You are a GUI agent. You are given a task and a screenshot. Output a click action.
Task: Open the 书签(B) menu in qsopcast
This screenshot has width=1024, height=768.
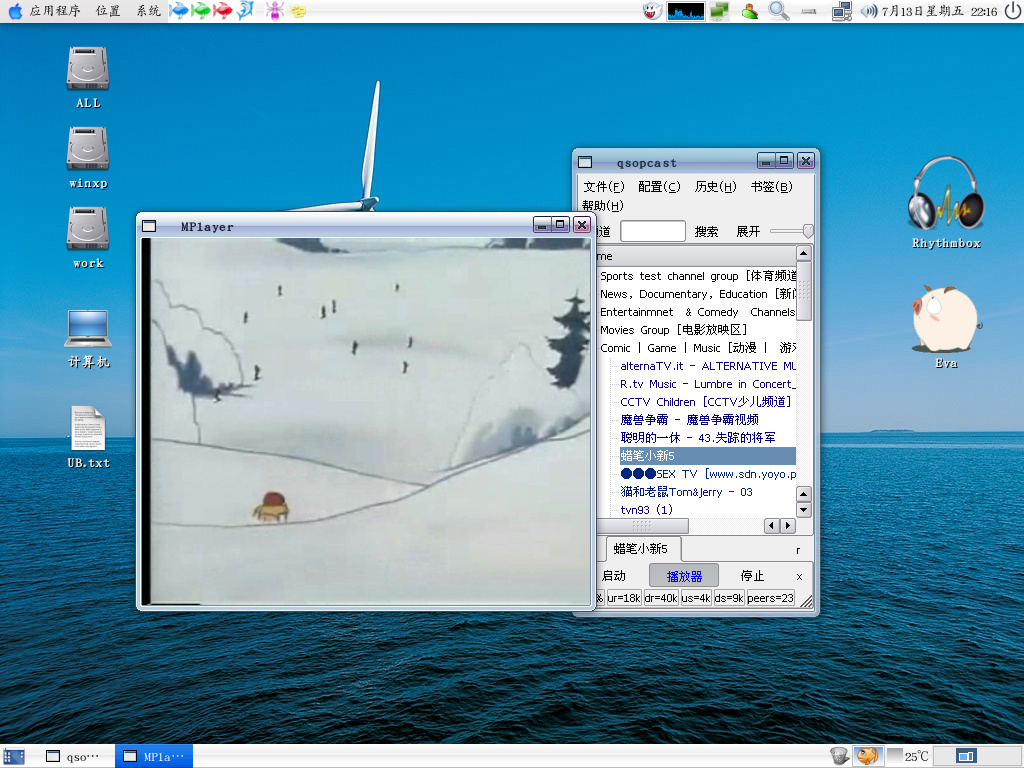tap(771, 187)
